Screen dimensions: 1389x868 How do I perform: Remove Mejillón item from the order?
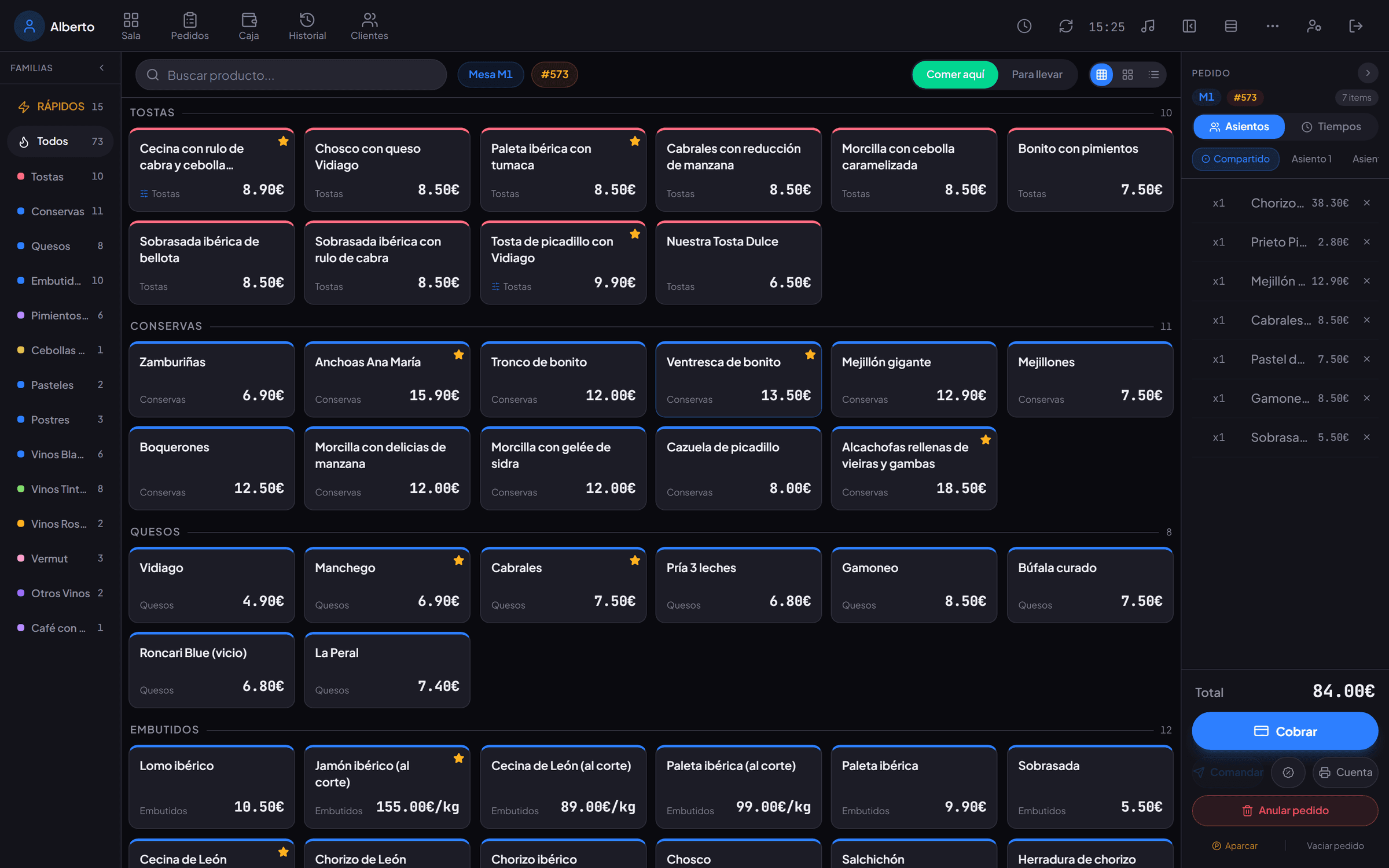1366,281
